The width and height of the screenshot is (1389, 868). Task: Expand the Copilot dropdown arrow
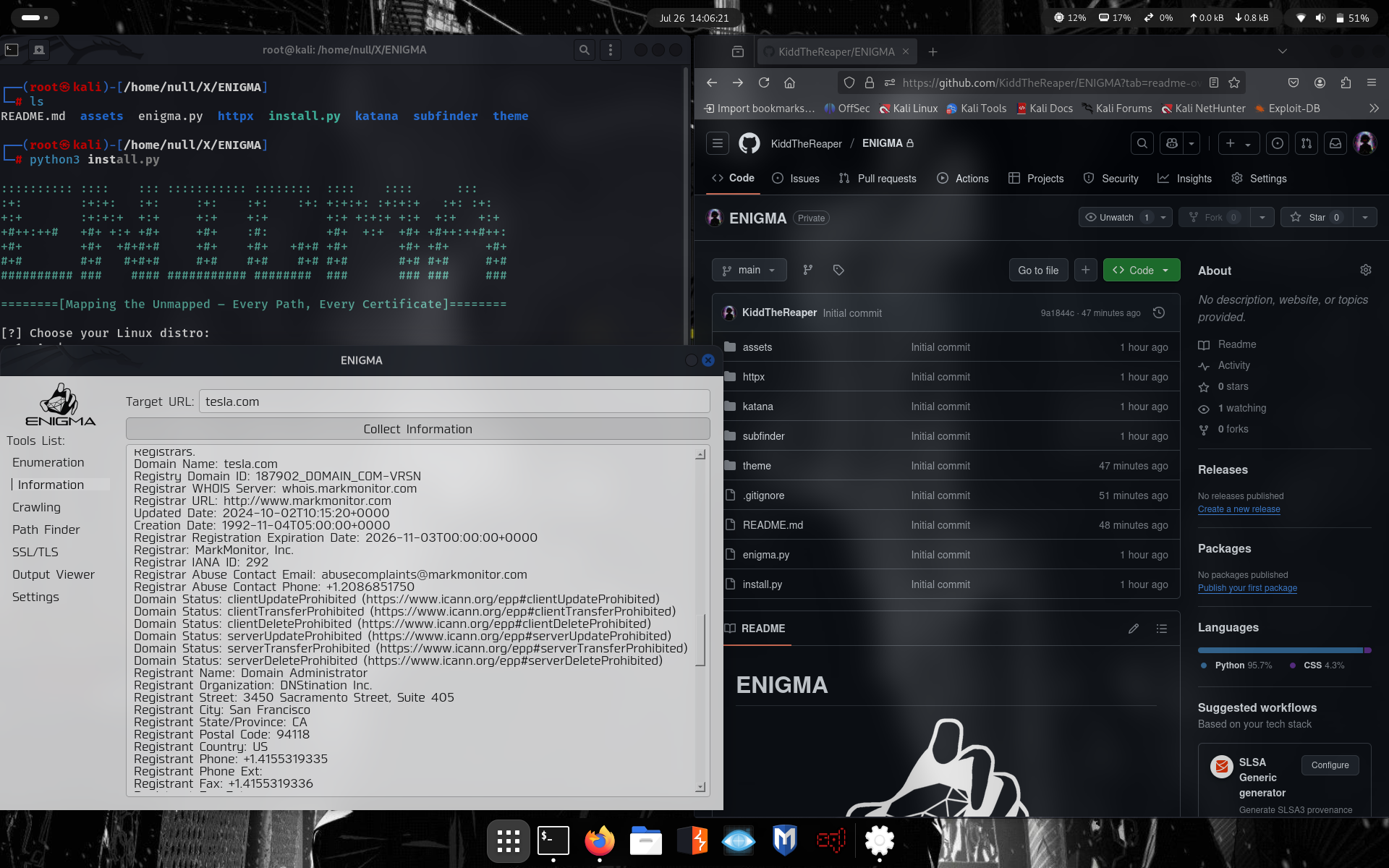tap(1192, 143)
